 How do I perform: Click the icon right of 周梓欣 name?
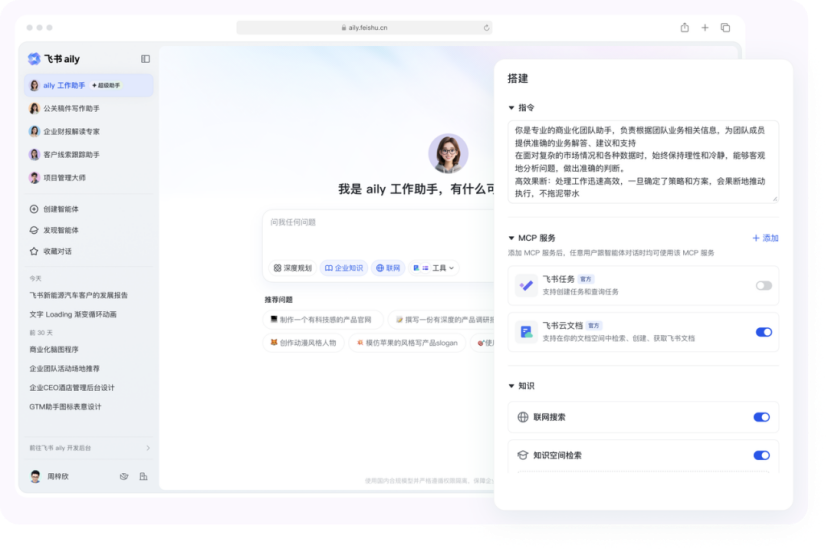(x=124, y=476)
